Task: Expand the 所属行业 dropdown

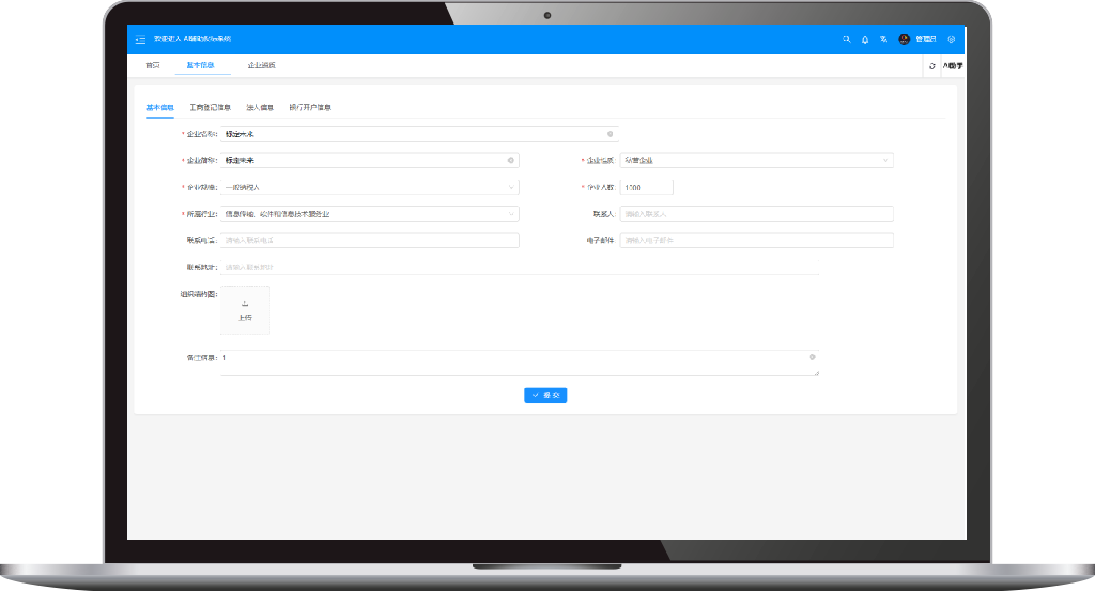Action: click(x=369, y=214)
